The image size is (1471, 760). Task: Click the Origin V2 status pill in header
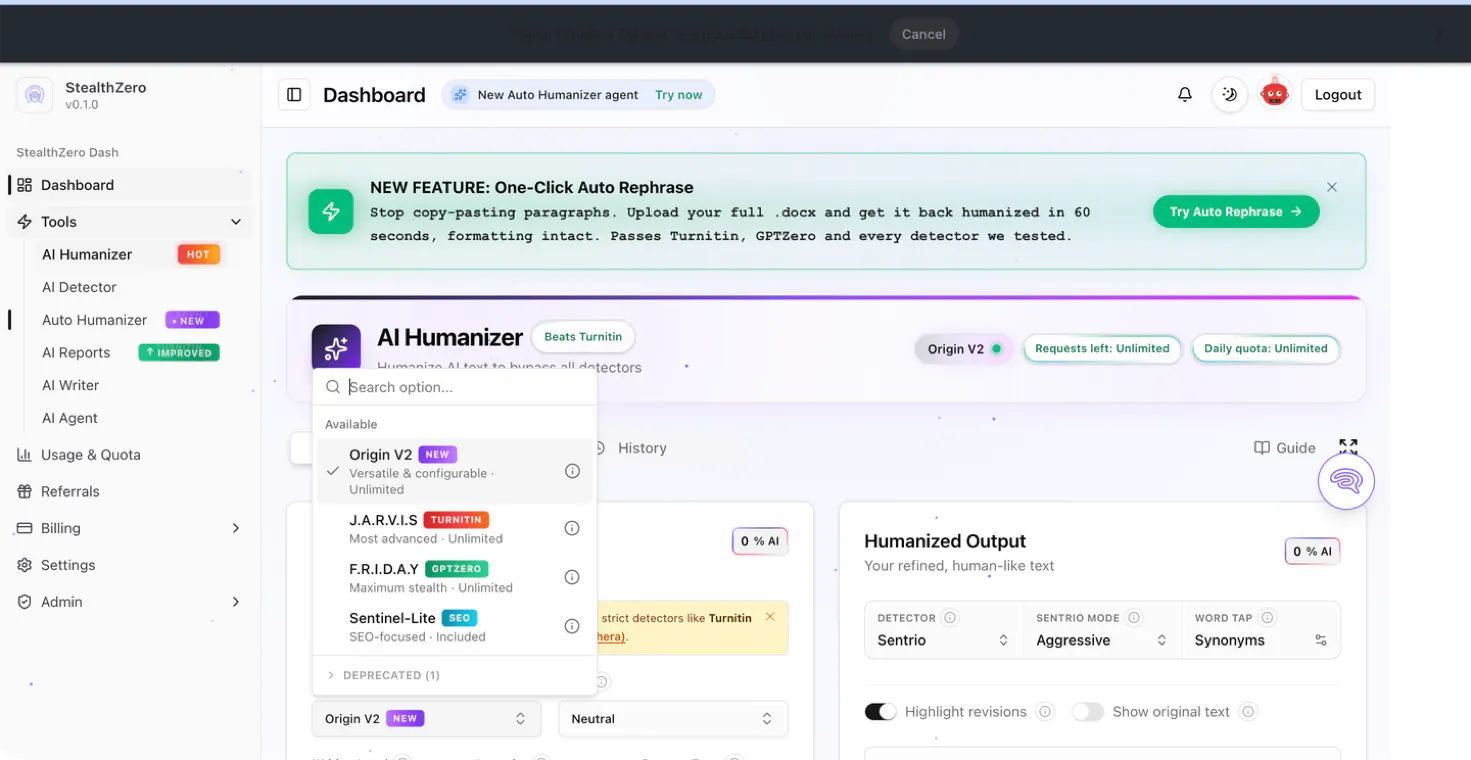(964, 349)
